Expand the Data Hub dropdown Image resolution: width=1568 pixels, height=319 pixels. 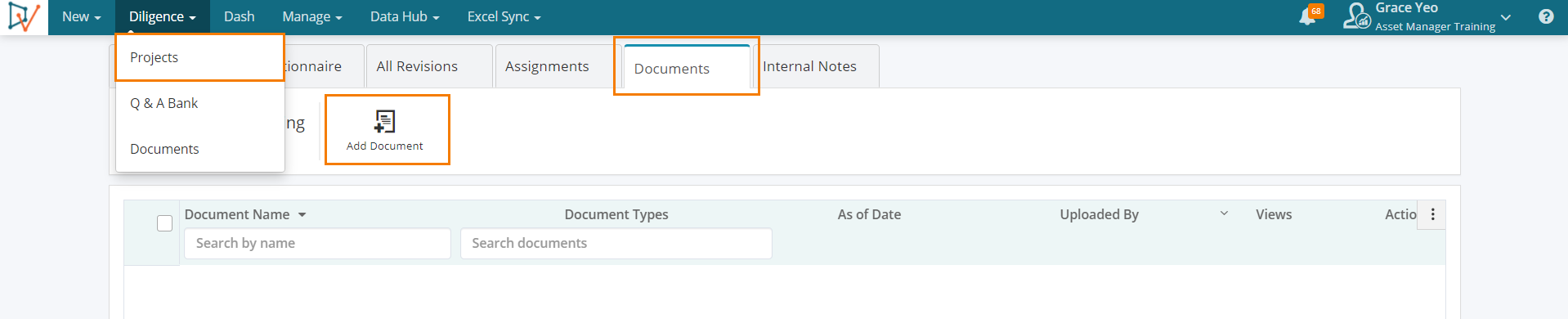tap(405, 17)
